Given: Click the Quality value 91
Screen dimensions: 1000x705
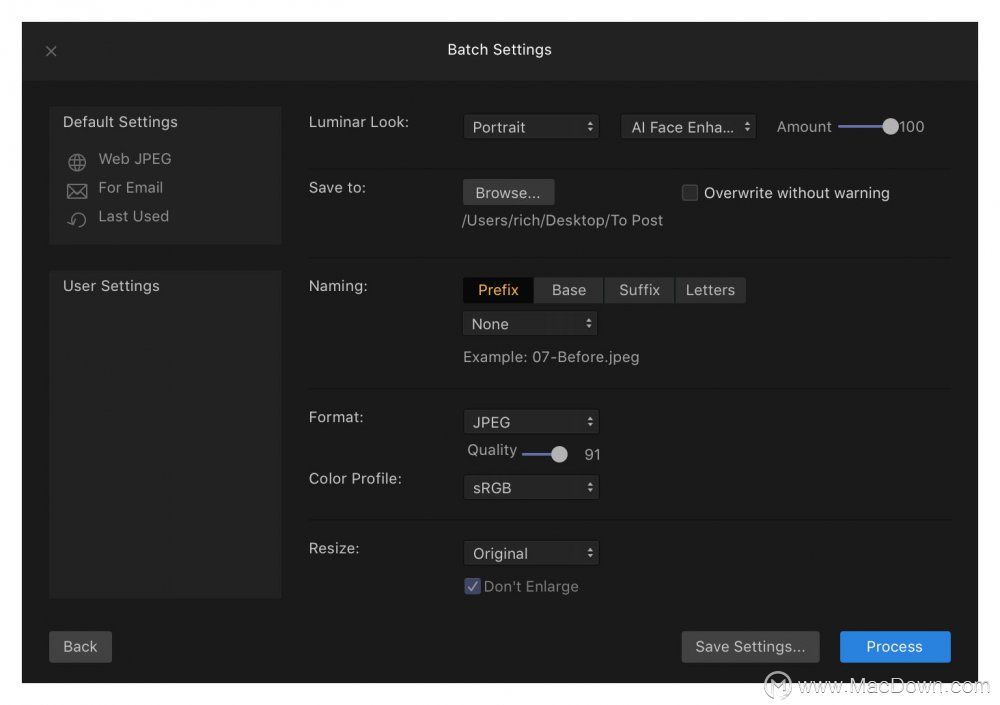Looking at the screenshot, I should 592,454.
